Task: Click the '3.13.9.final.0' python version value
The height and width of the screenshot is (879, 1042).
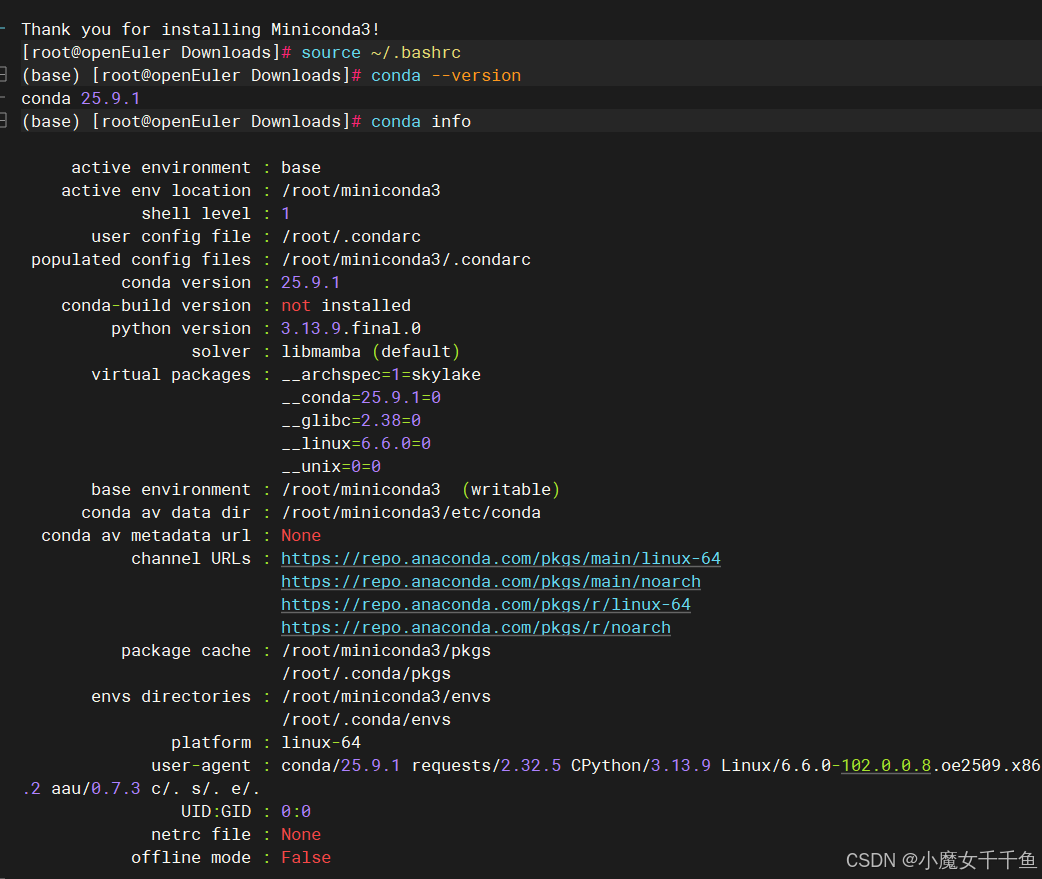Action: pos(351,328)
